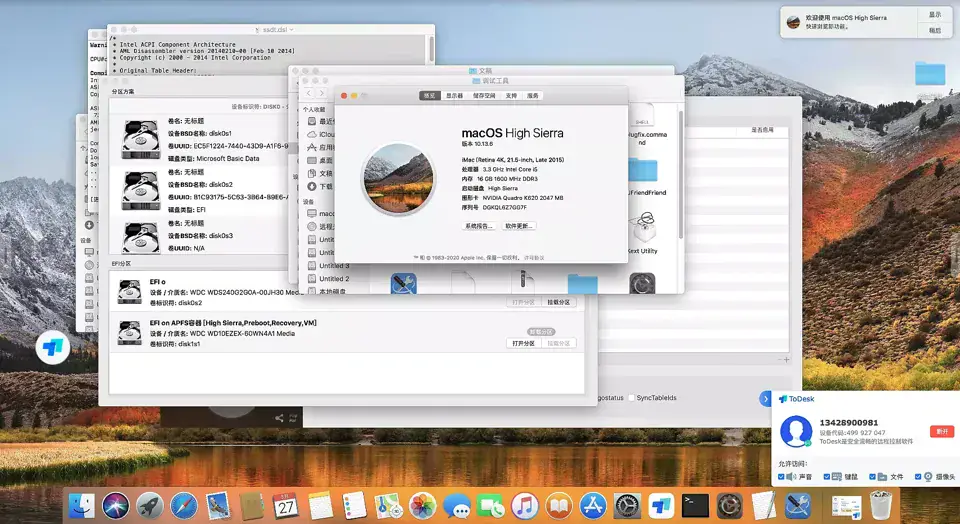Open Maps from the Dock

pyautogui.click(x=388, y=506)
